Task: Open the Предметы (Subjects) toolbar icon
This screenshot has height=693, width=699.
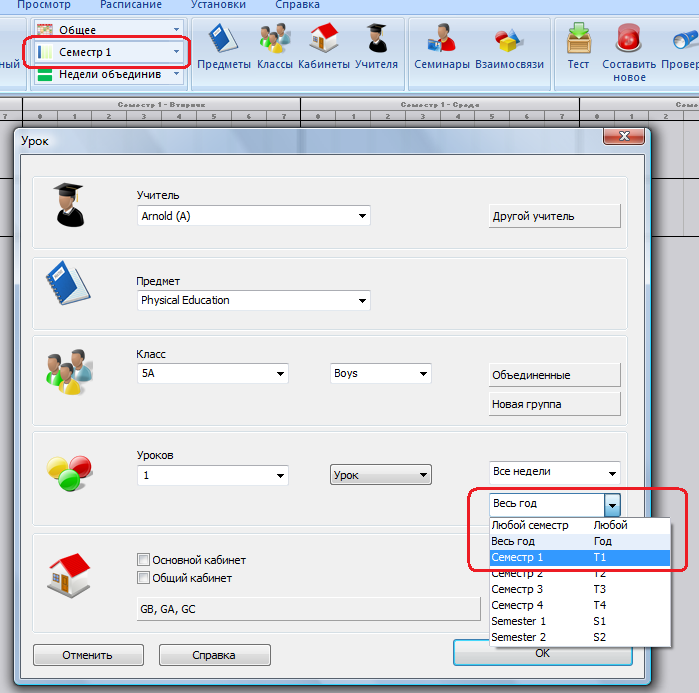Action: (223, 46)
